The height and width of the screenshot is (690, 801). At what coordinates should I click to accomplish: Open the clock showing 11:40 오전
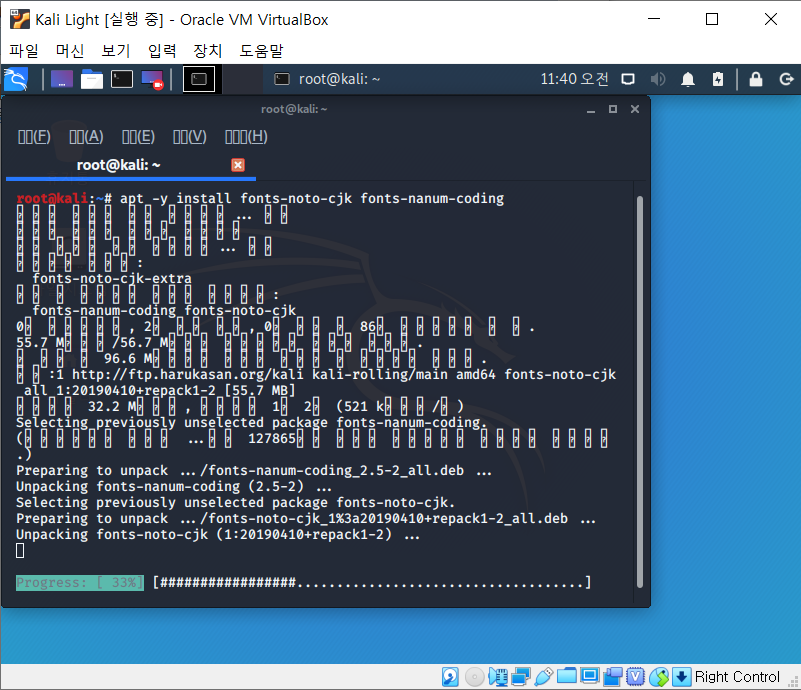pos(574,79)
